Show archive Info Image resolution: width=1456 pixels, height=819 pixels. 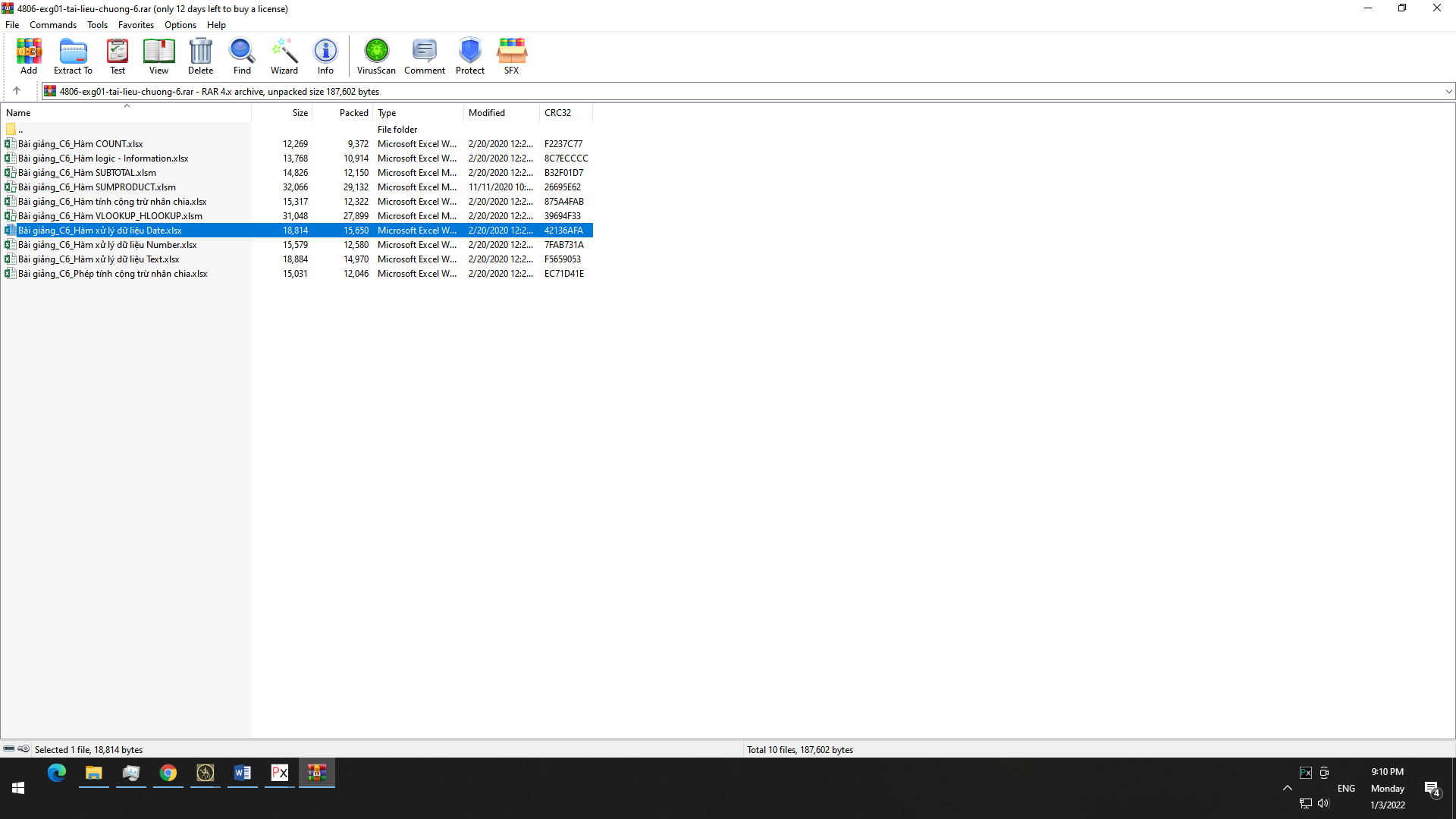pyautogui.click(x=325, y=56)
